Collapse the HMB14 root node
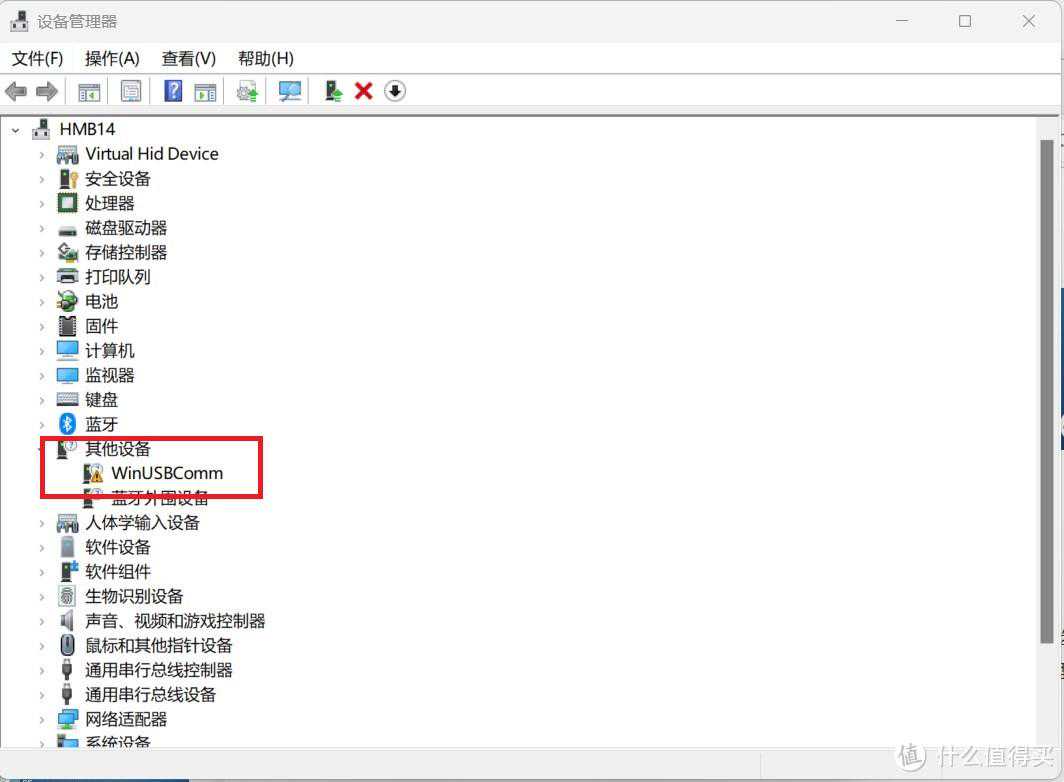 click(x=16, y=129)
